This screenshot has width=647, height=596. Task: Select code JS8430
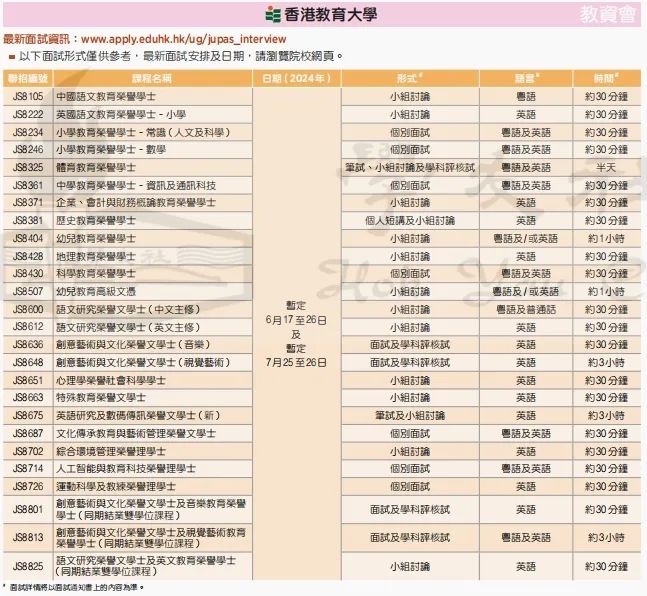(28, 274)
